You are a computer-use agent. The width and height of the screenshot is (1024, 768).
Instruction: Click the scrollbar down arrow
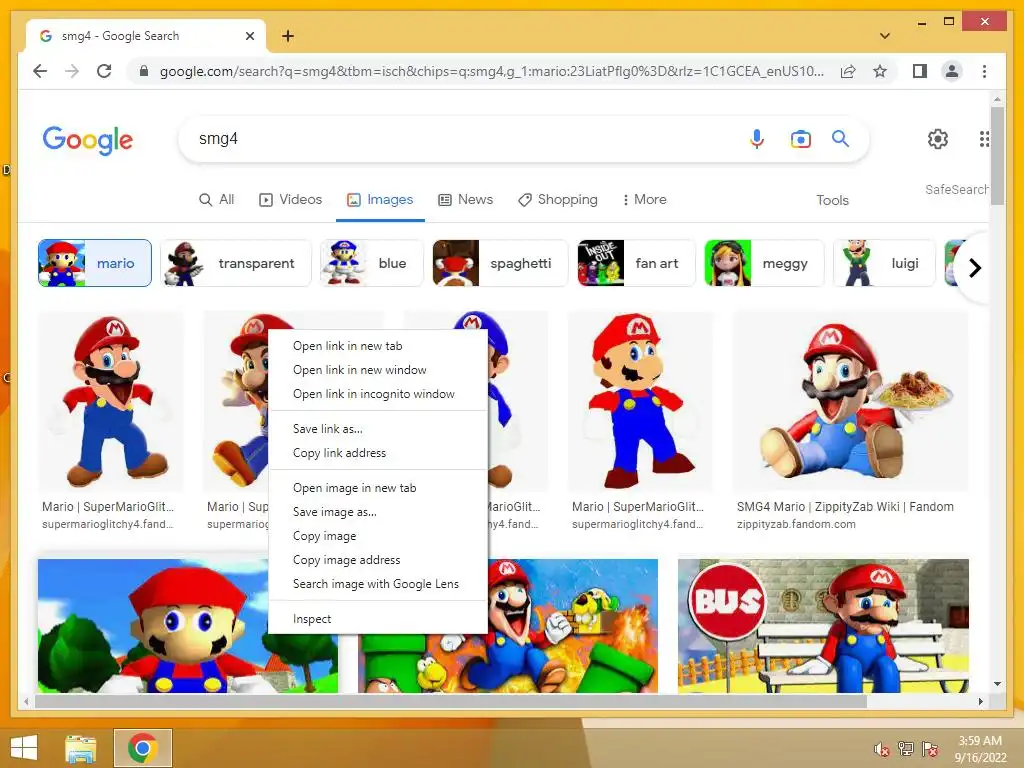[x=997, y=684]
